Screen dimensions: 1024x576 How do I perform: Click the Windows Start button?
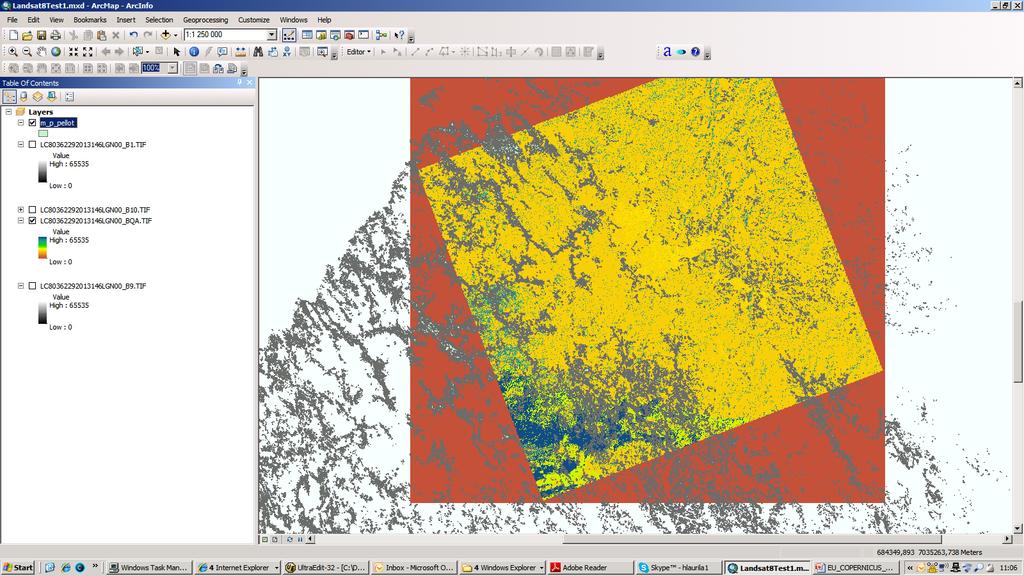[x=18, y=568]
